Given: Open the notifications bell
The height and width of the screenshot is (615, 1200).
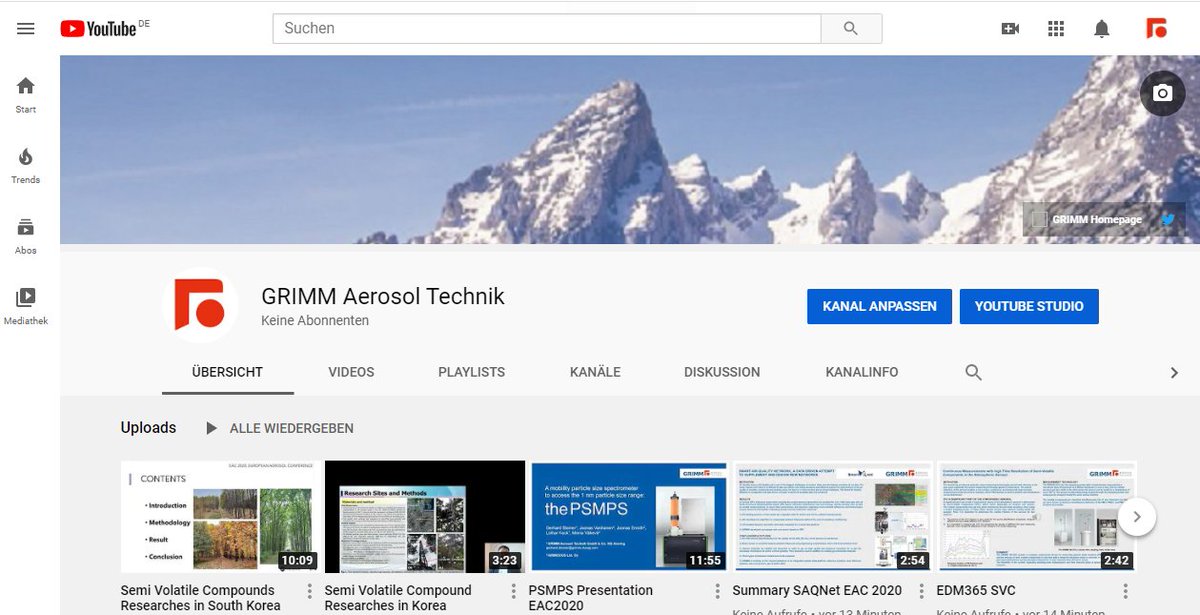Looking at the screenshot, I should [x=1102, y=29].
